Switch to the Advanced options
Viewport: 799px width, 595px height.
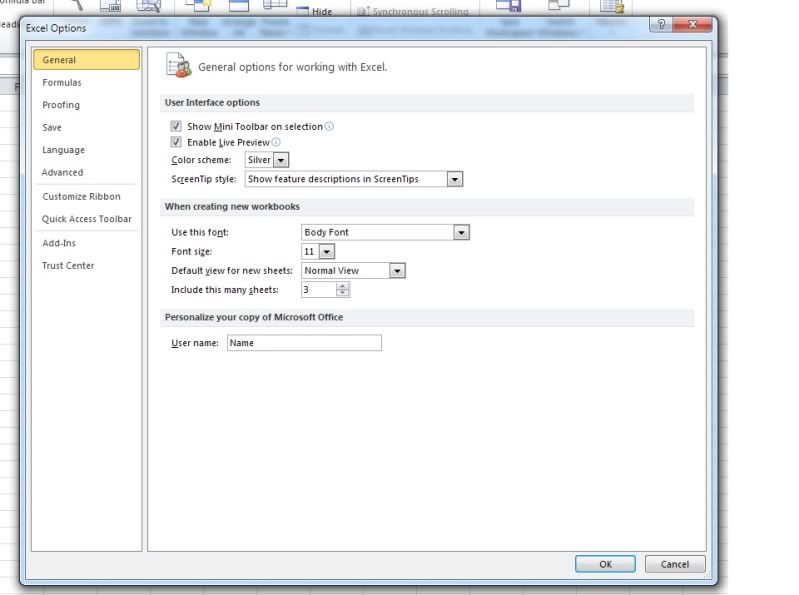click(x=62, y=172)
